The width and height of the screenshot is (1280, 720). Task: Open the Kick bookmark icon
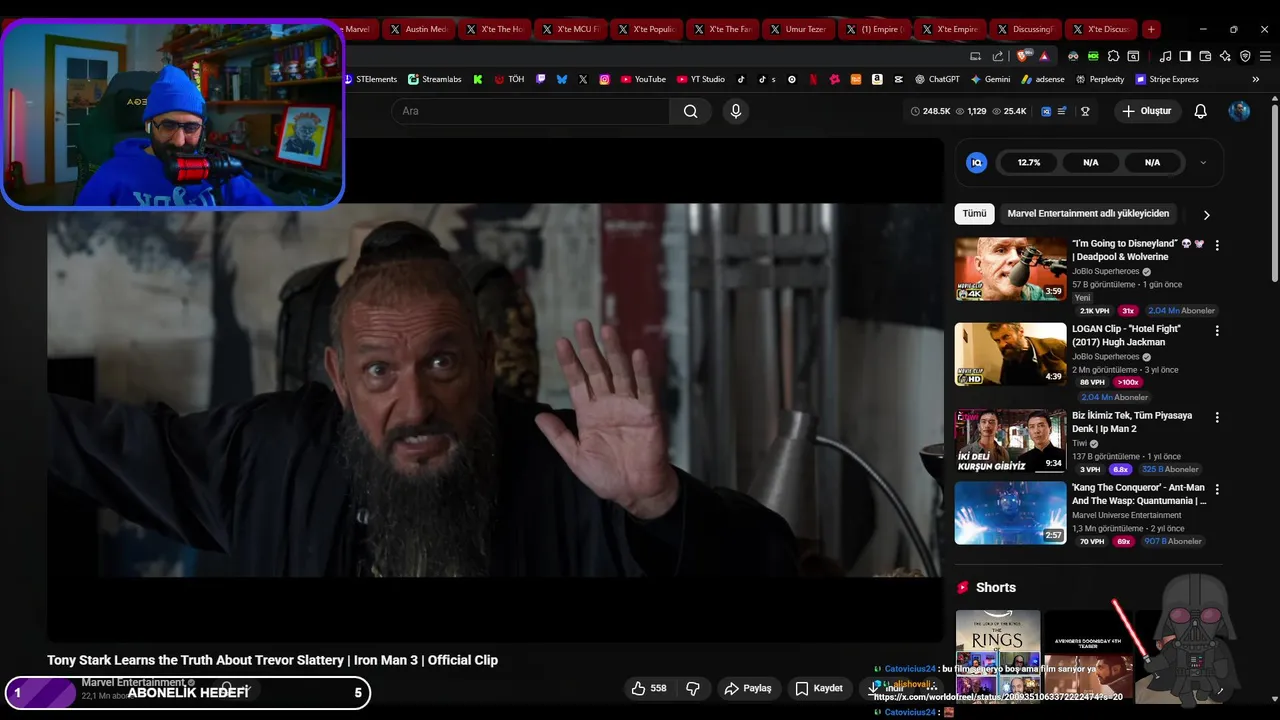point(478,79)
